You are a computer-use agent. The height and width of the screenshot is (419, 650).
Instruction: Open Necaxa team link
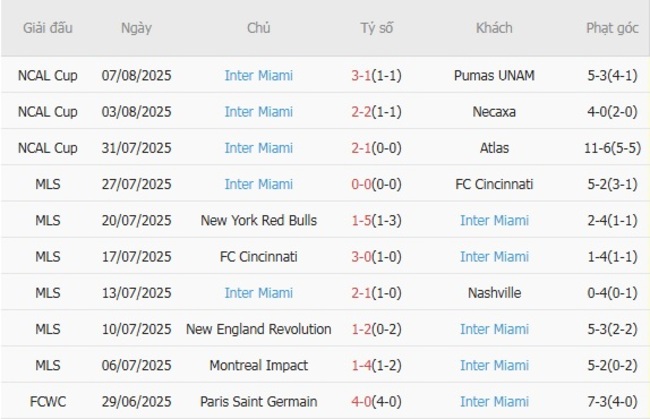[x=494, y=112]
